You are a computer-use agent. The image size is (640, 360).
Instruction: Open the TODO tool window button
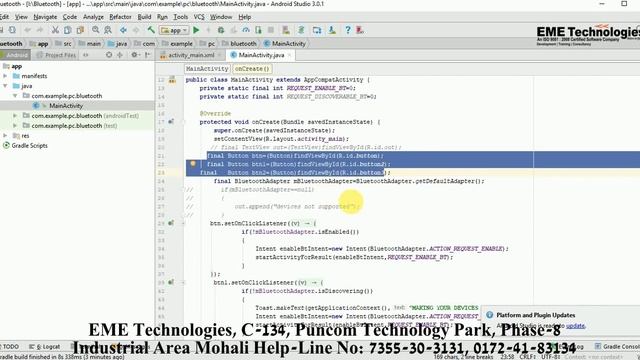pos(11,347)
